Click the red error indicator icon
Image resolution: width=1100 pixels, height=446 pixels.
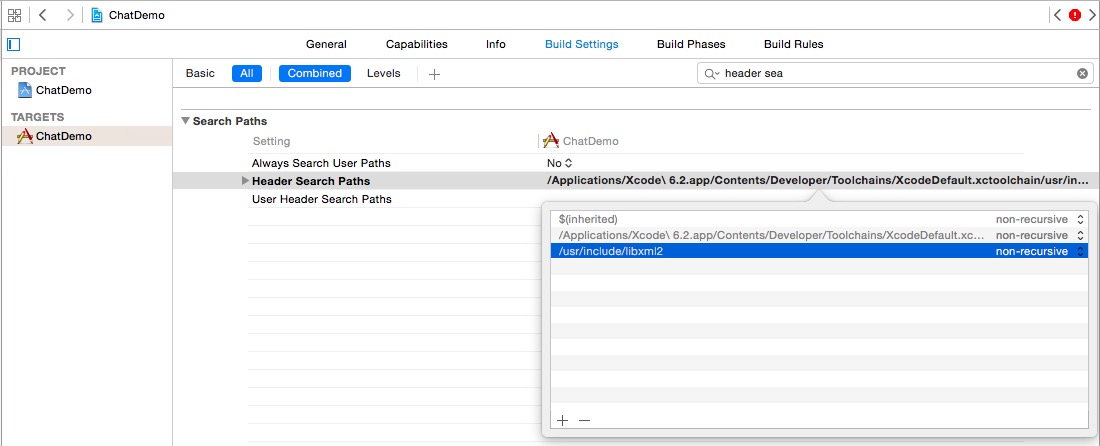[1075, 15]
